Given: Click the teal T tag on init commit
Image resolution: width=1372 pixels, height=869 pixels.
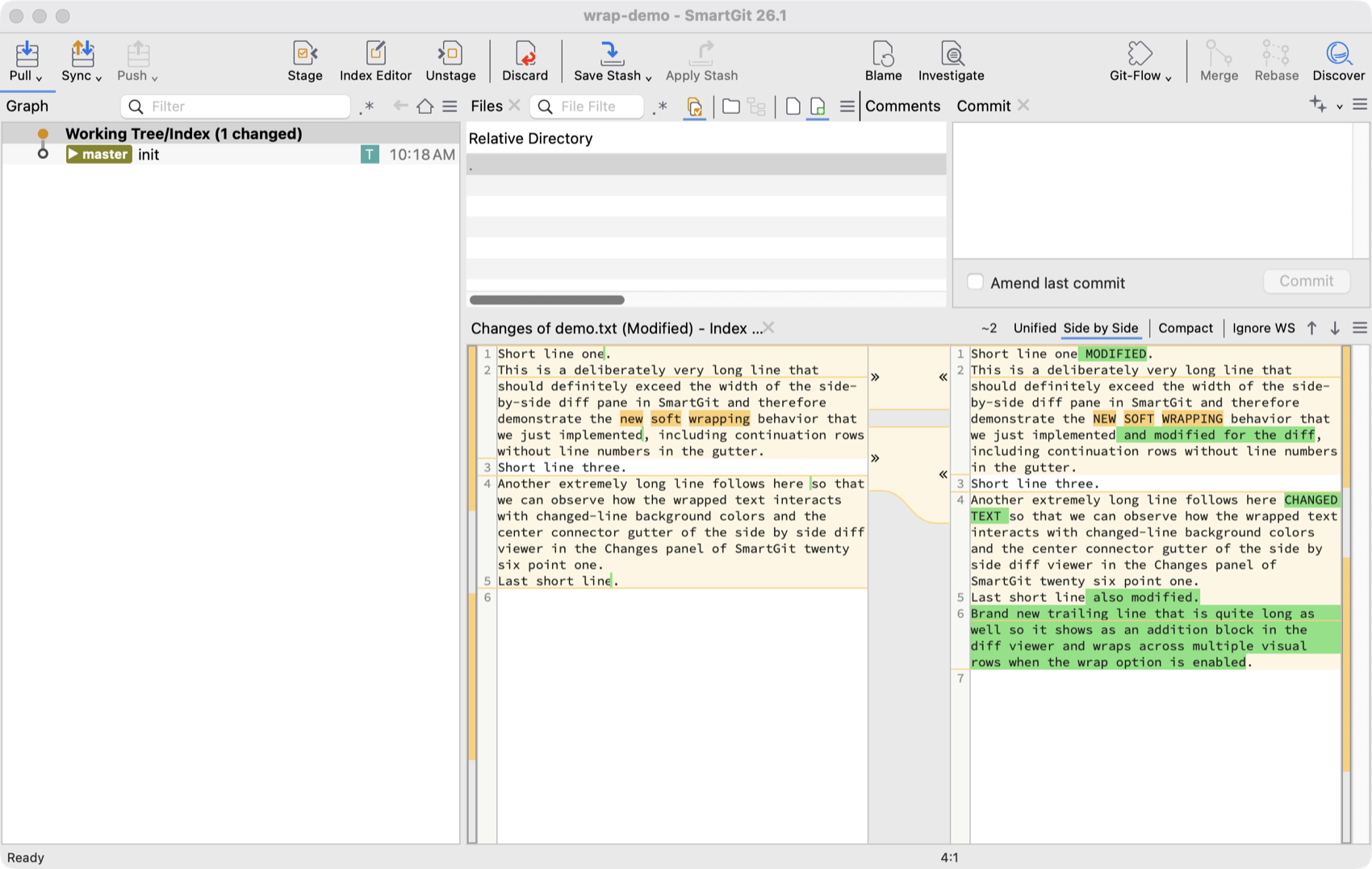Looking at the screenshot, I should [370, 154].
